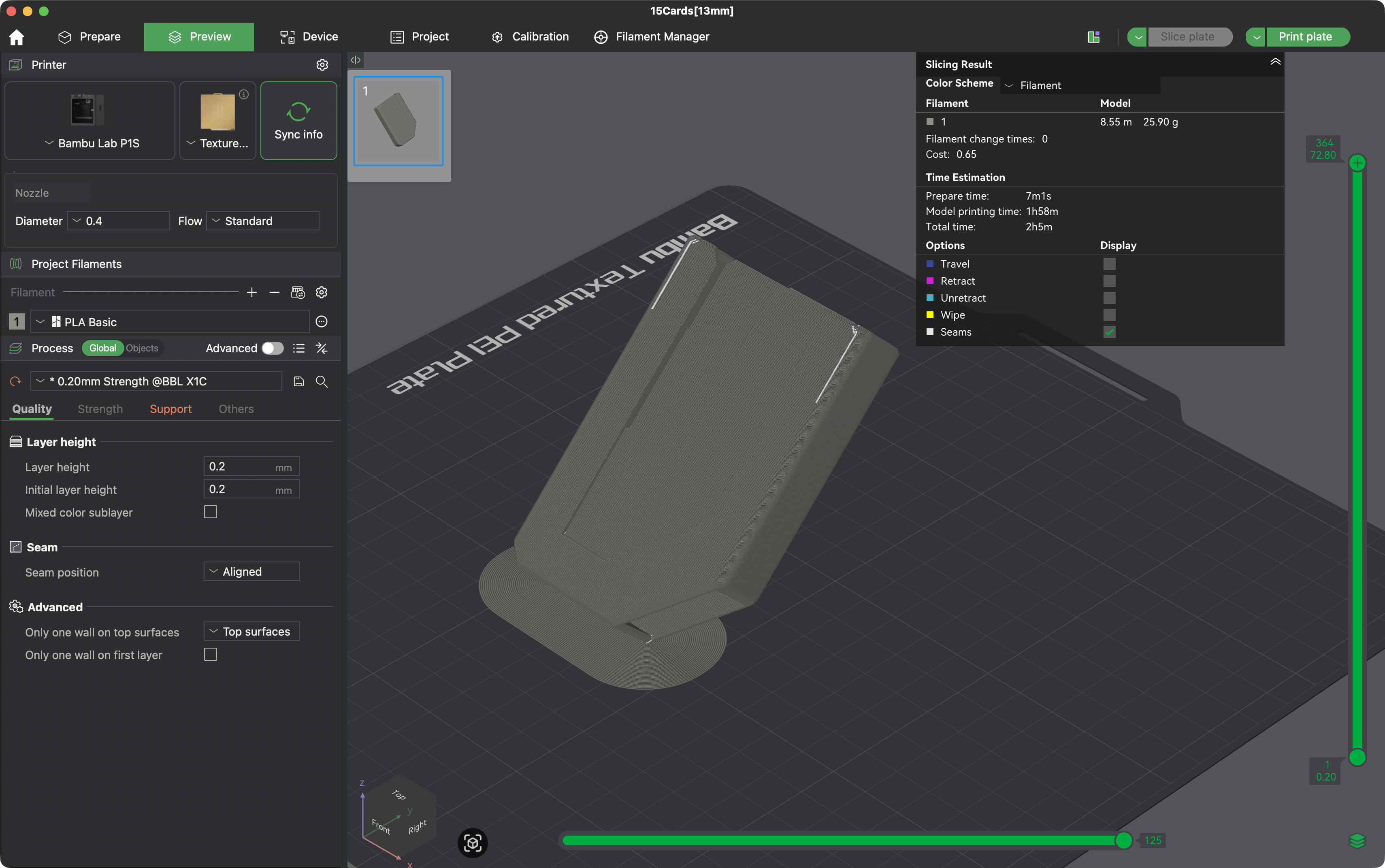Click the Global process scope button

coord(103,348)
